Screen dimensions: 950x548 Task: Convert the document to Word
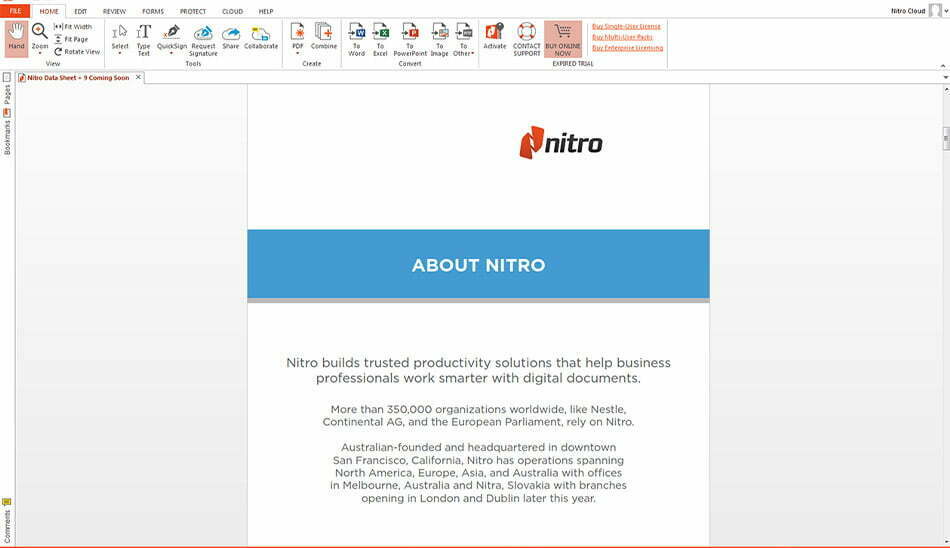point(357,38)
